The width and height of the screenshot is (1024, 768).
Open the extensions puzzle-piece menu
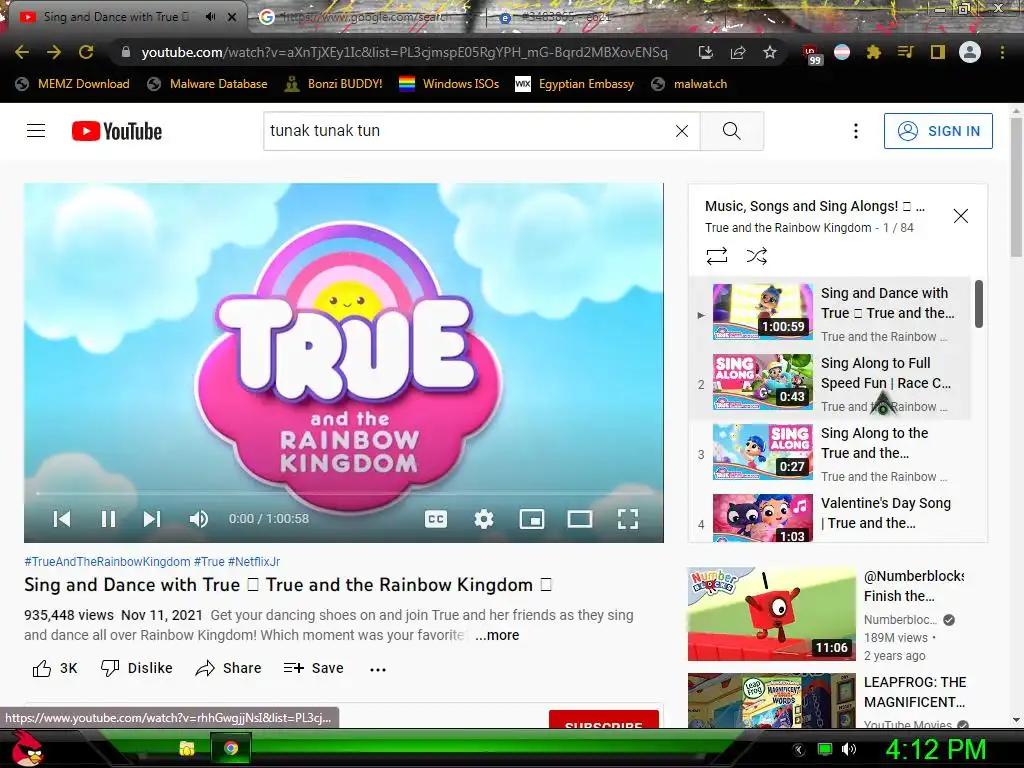pos(874,52)
